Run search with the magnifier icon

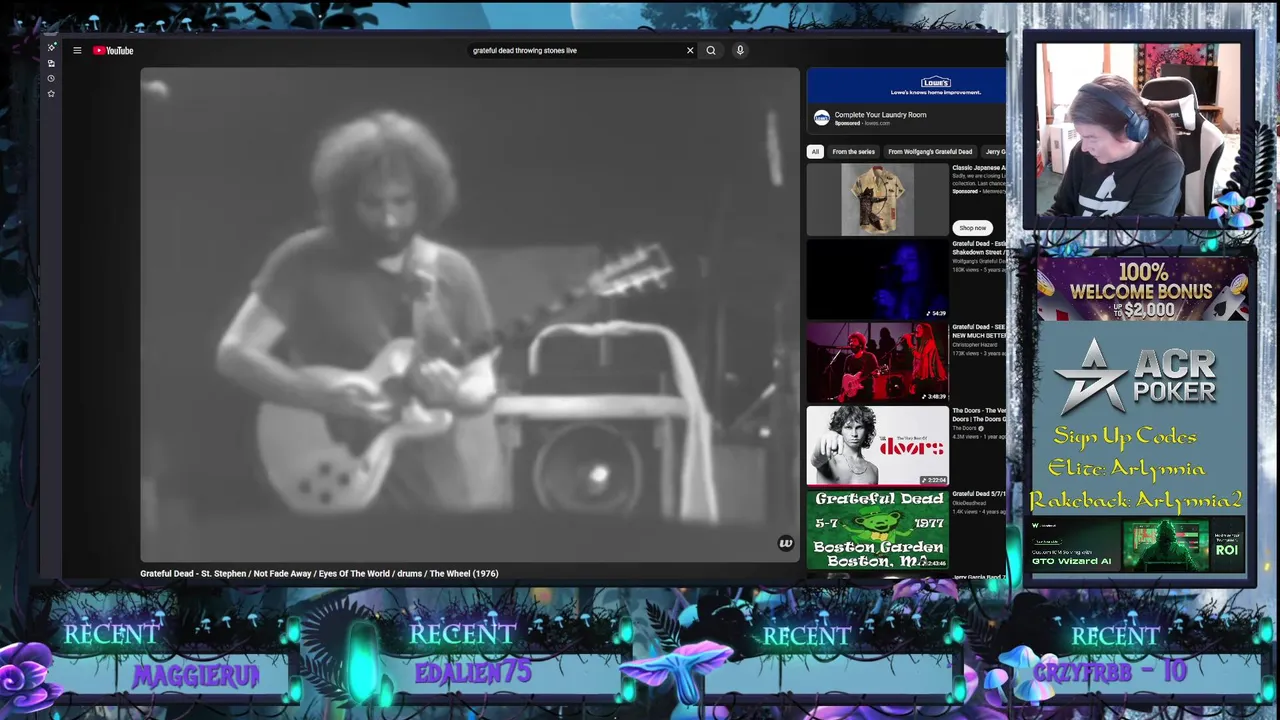click(711, 50)
